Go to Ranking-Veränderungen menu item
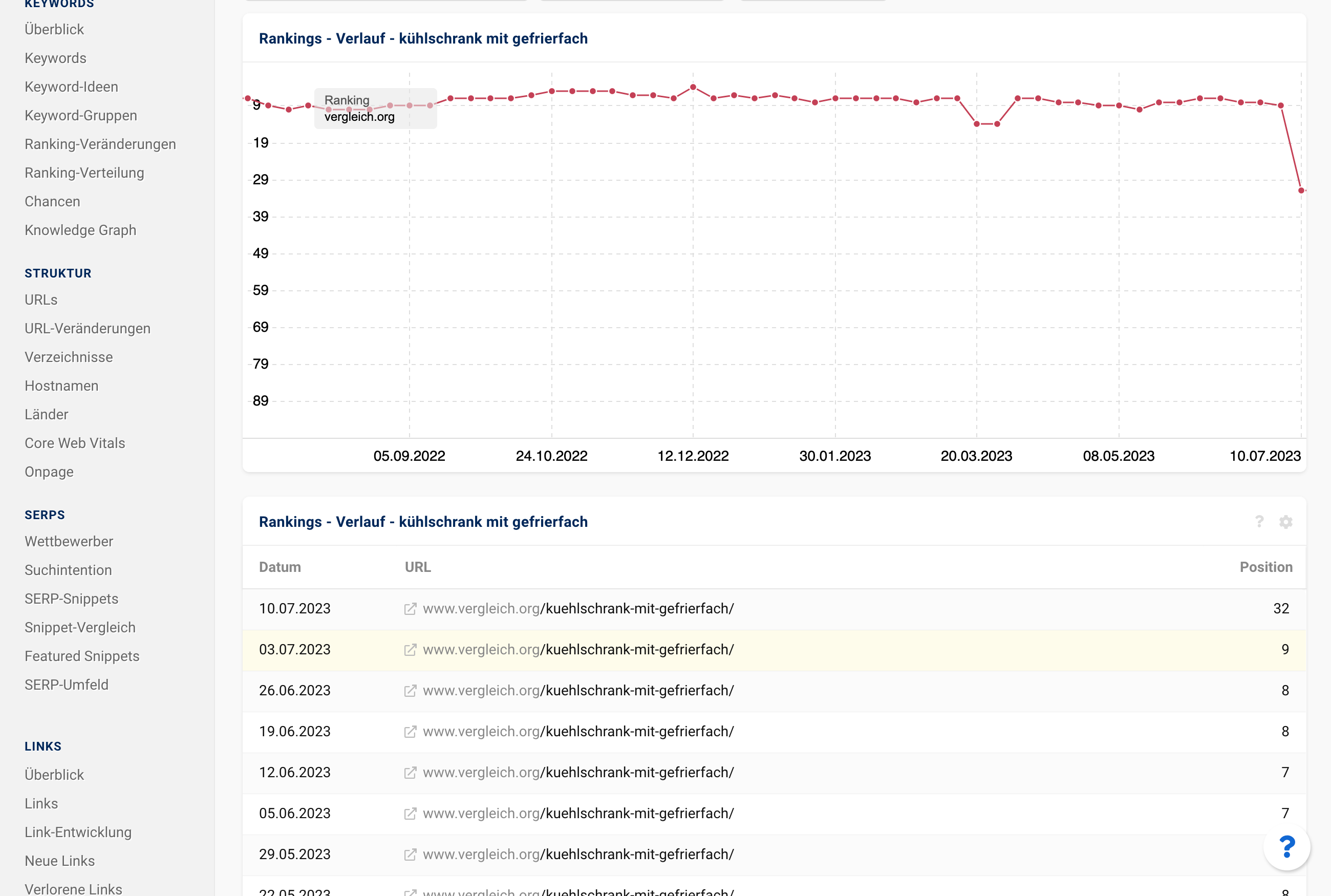This screenshot has width=1331, height=896. coord(100,144)
